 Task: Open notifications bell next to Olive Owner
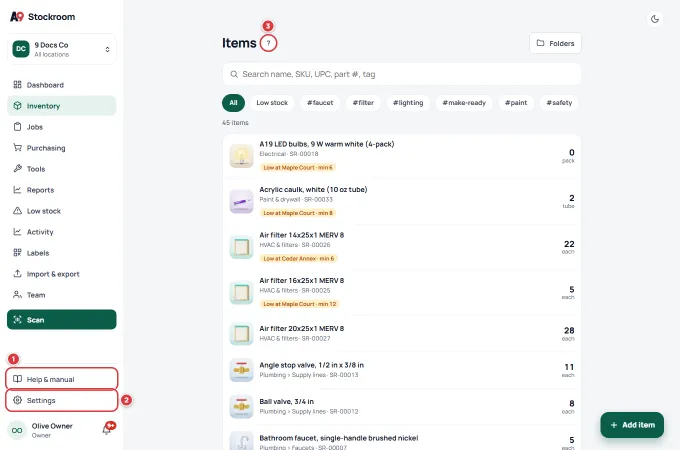pos(106,430)
